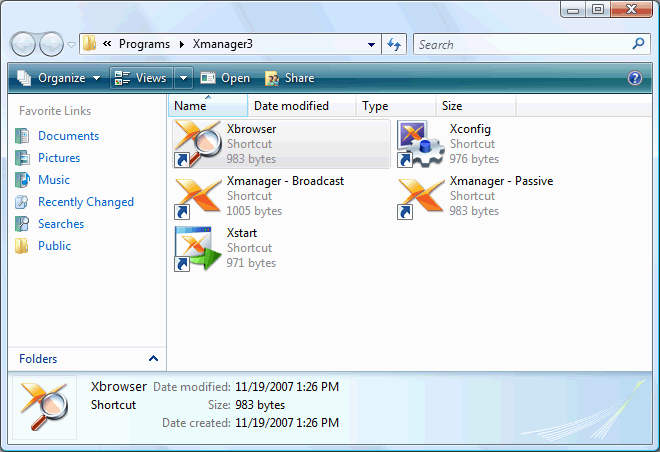The width and height of the screenshot is (660, 452).
Task: Select the Xstart shortcut icon
Action: [198, 249]
